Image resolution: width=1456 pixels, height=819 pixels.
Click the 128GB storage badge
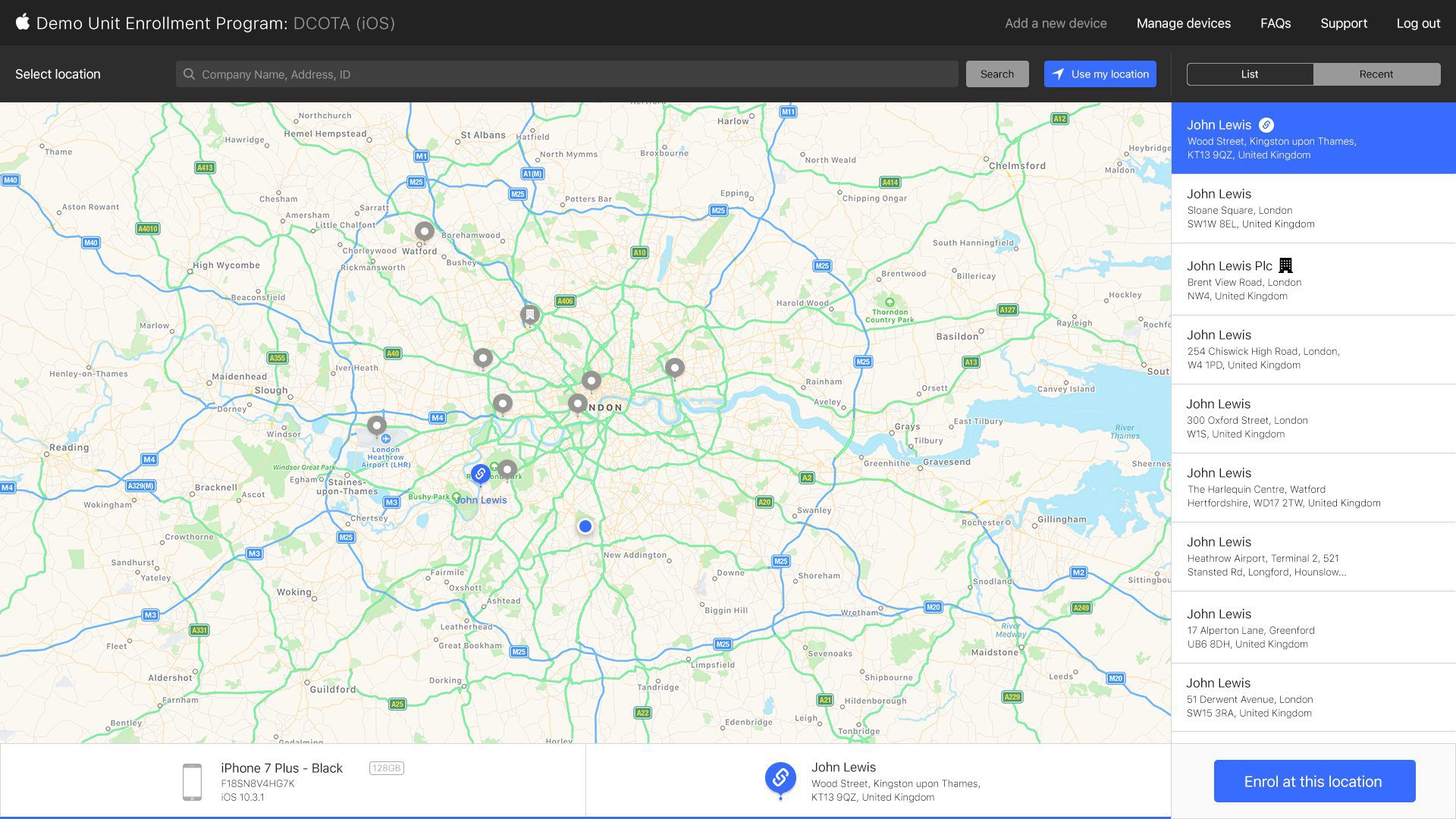387,768
